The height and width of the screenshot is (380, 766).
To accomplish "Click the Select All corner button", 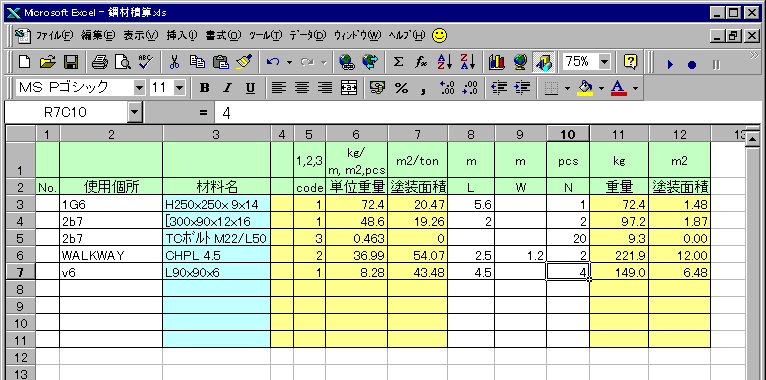I will point(21,134).
